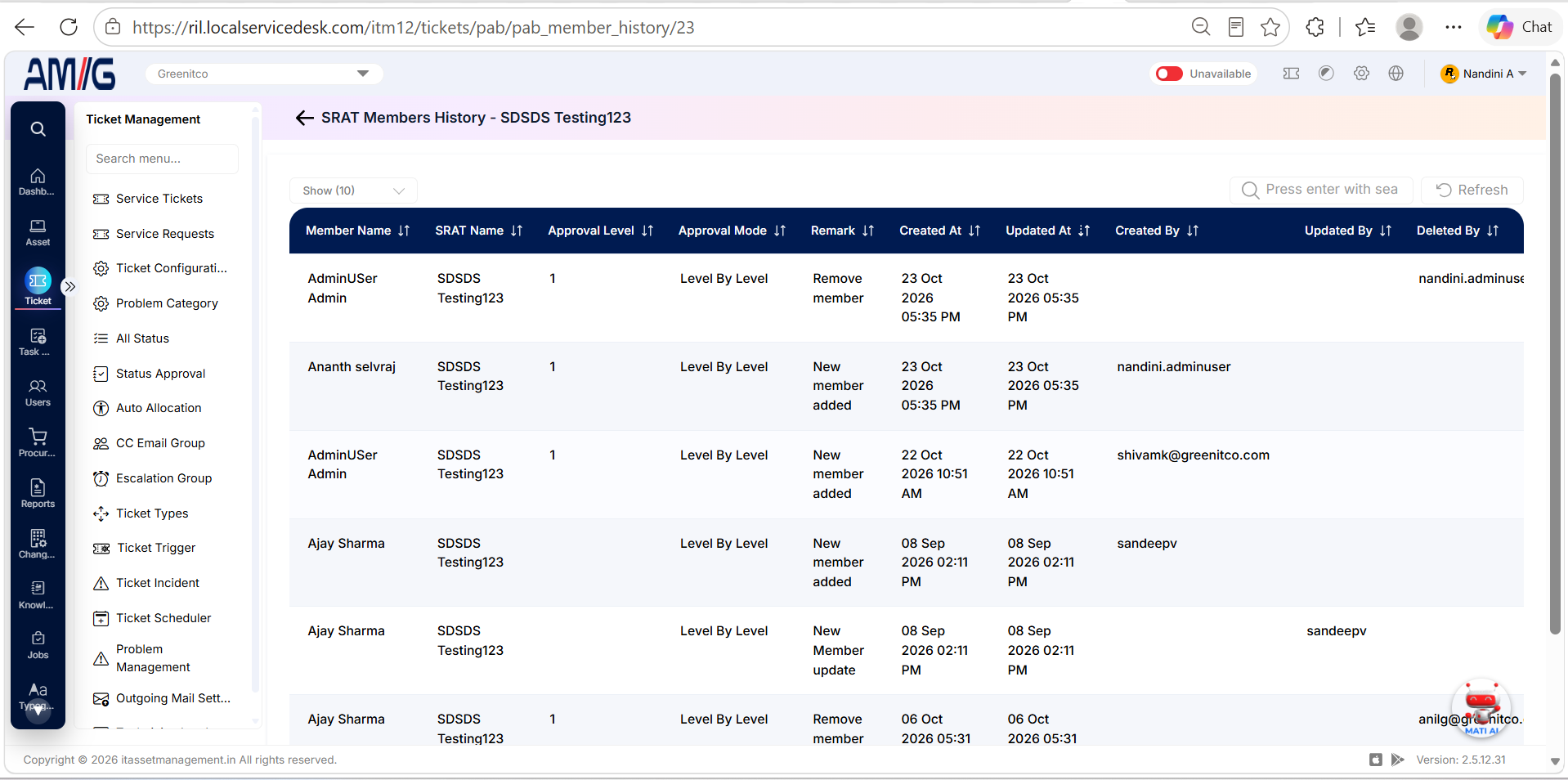The image size is (1568, 780).
Task: Expand the sidebar with double chevron
Action: [x=69, y=286]
